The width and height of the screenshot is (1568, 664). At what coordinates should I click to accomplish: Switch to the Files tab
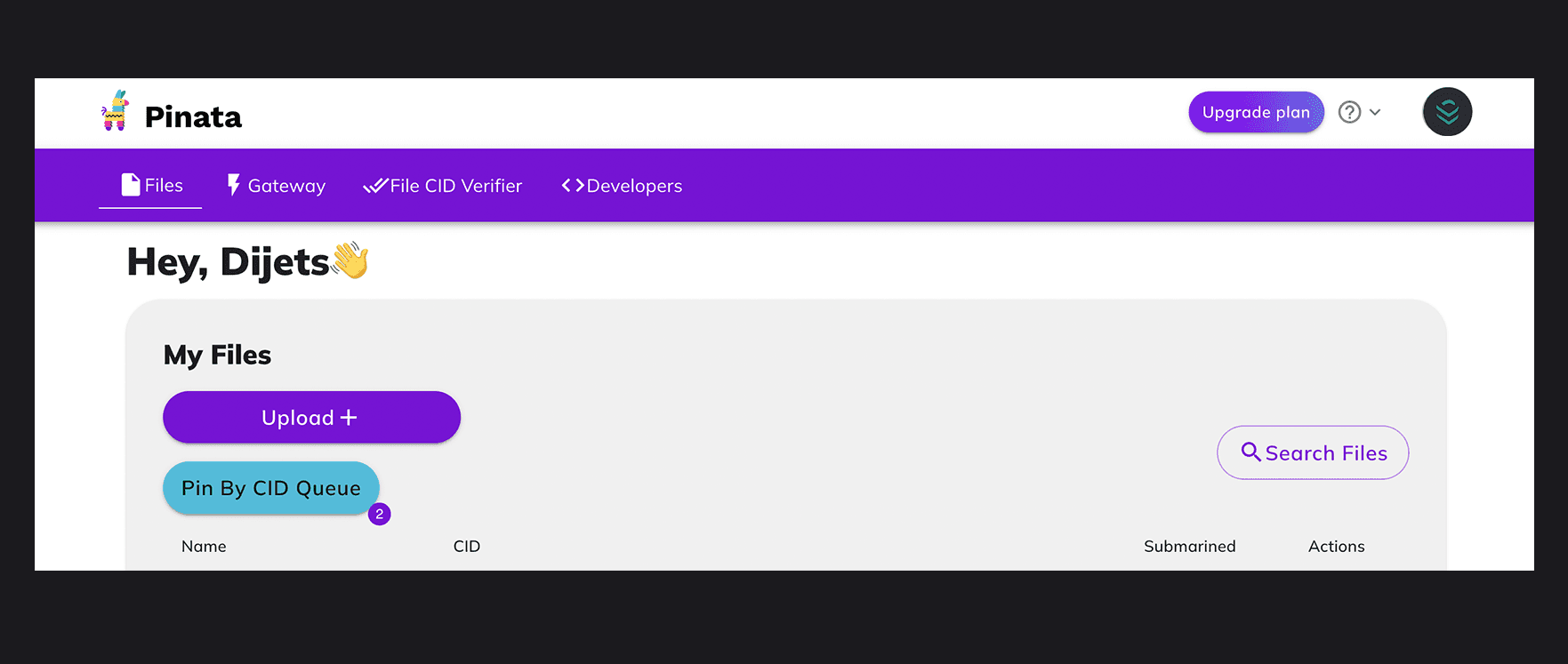click(151, 185)
